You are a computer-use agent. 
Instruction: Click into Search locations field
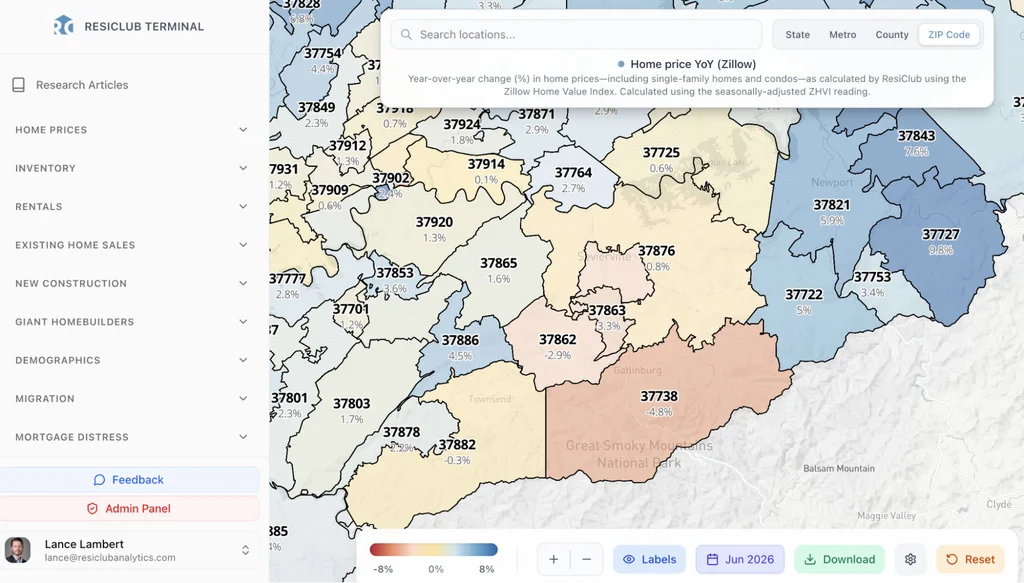click(576, 35)
